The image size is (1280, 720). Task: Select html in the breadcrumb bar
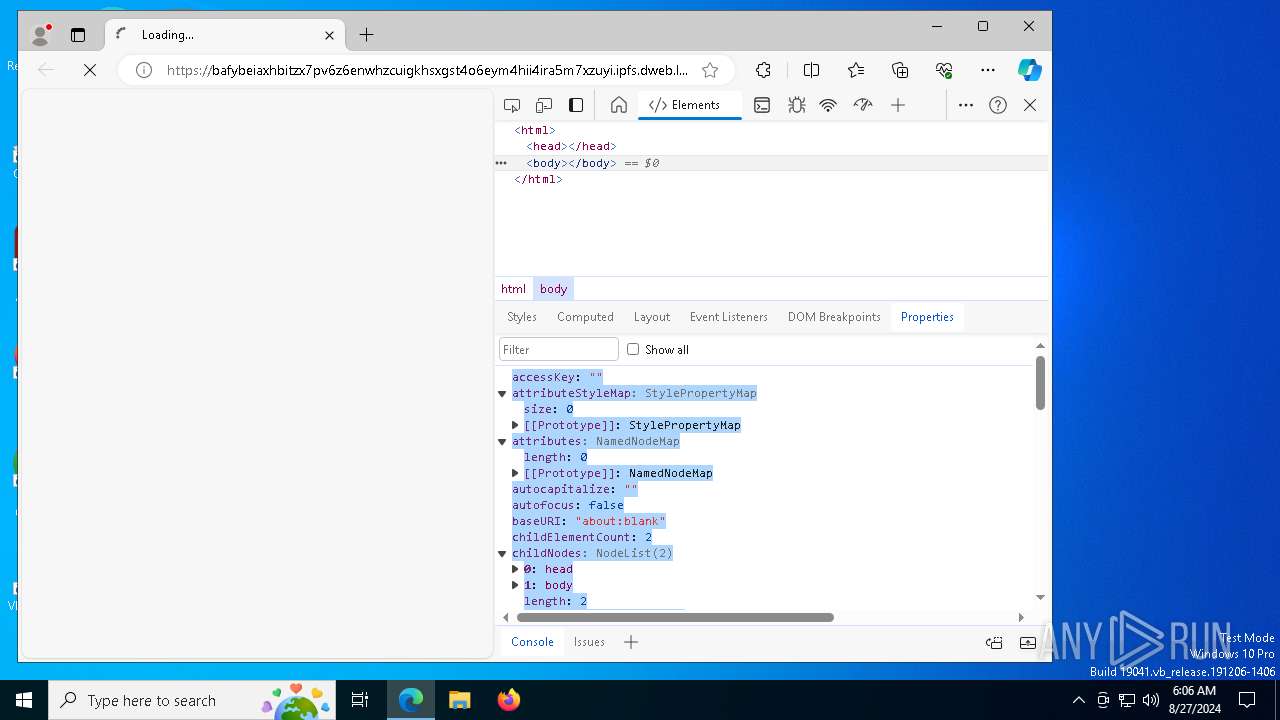[x=513, y=289]
